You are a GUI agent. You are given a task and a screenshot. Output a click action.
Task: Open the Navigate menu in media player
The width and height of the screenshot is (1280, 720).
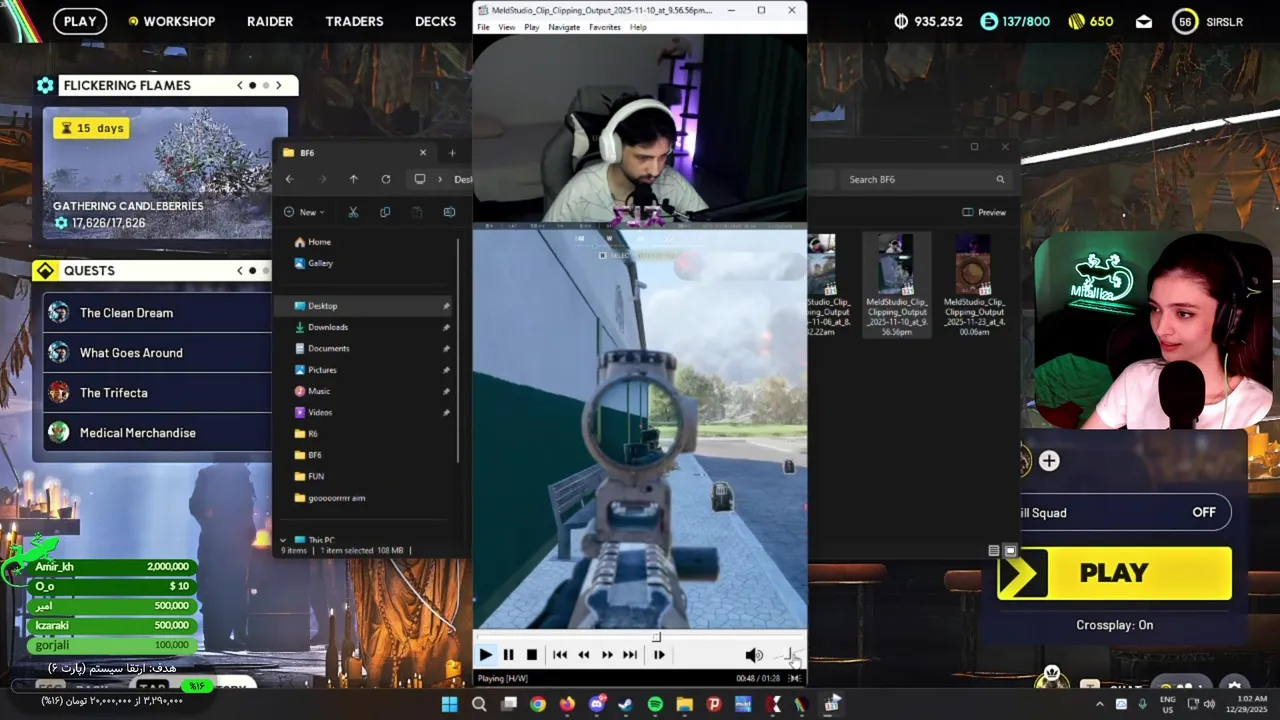tap(564, 27)
